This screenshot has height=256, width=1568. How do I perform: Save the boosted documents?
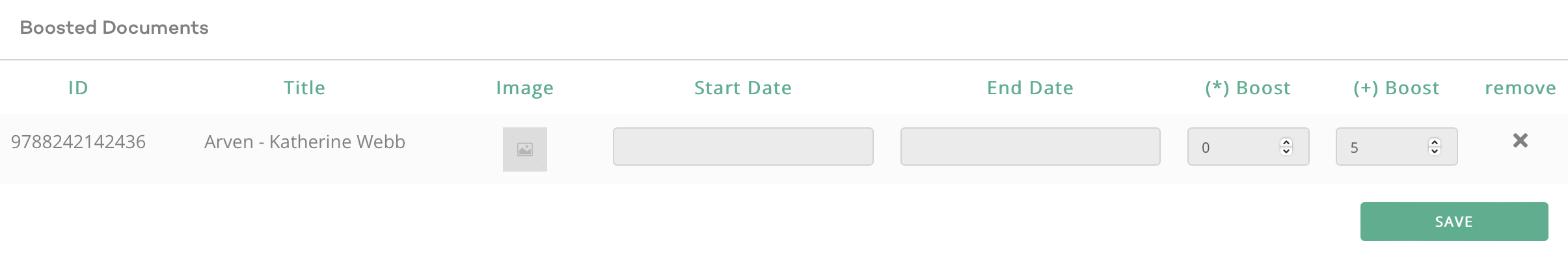coord(1454,222)
